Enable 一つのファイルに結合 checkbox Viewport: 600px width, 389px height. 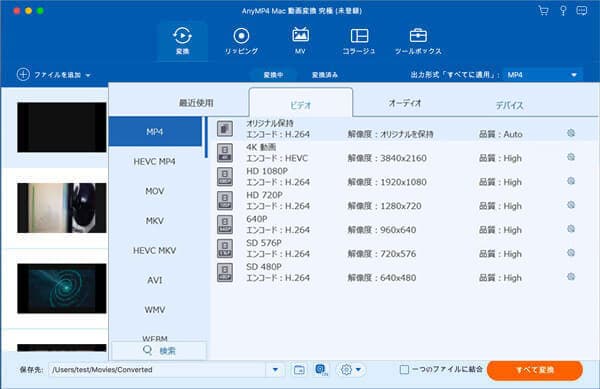(x=404, y=370)
